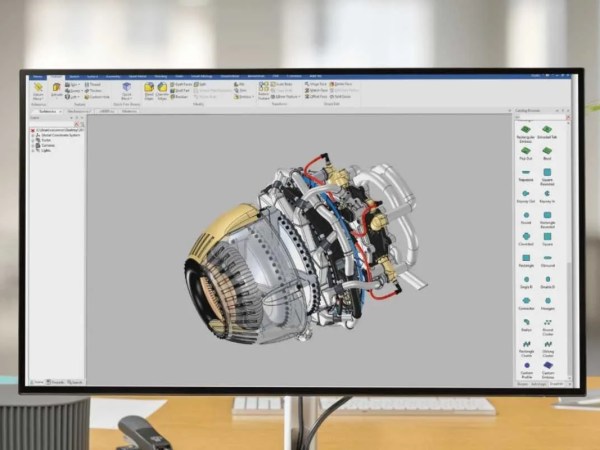600x450 pixels.
Task: Choose the Round catalog shape
Action: (x=526, y=218)
